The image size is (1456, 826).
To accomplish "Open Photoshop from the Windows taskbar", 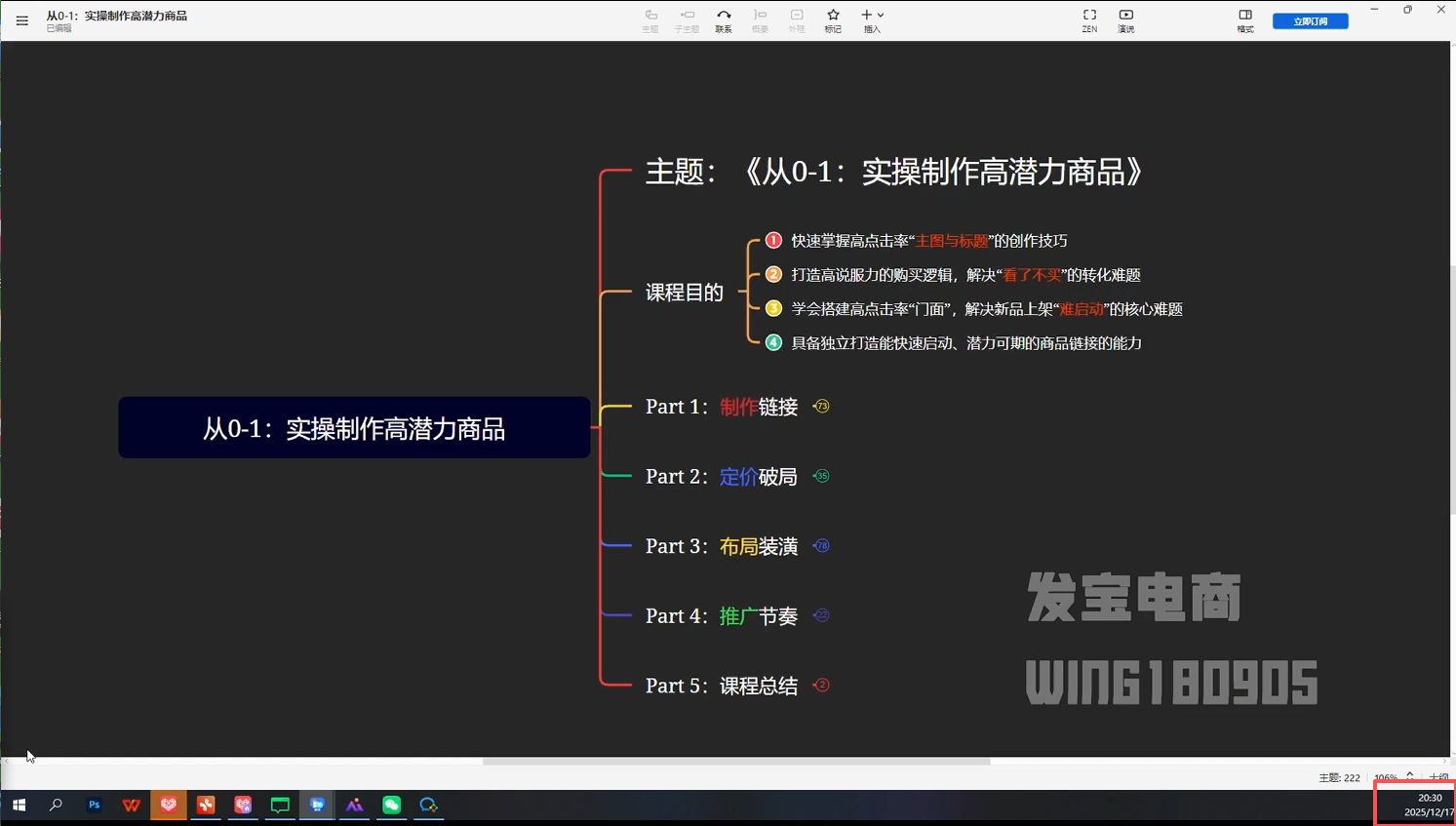I will click(x=94, y=806).
